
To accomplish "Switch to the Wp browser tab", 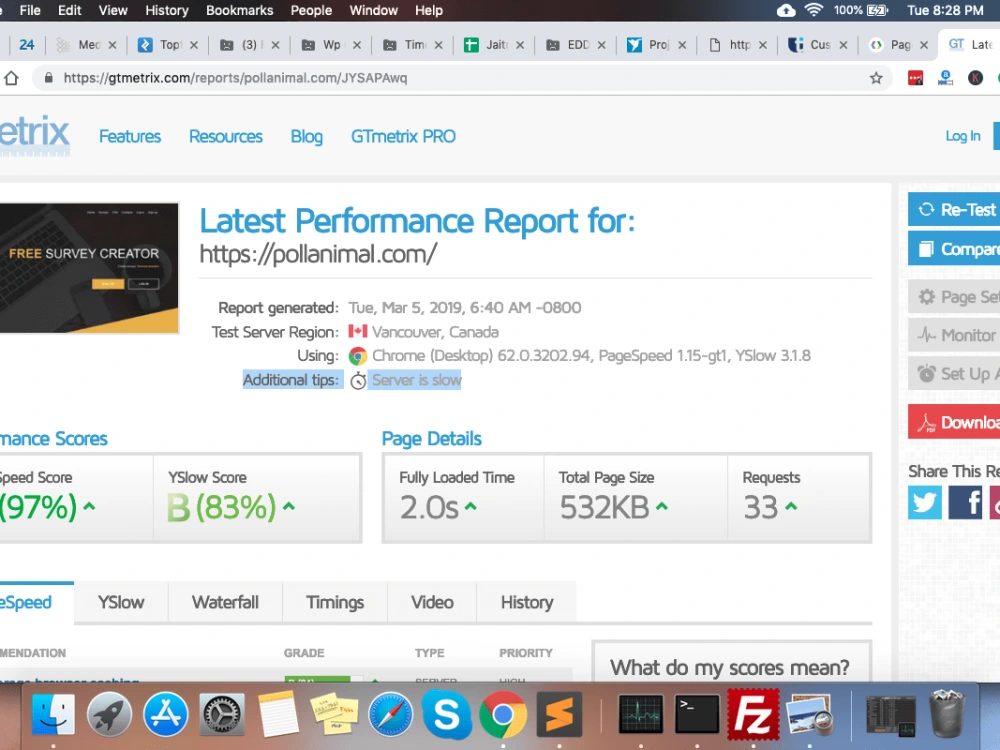I will [x=330, y=45].
